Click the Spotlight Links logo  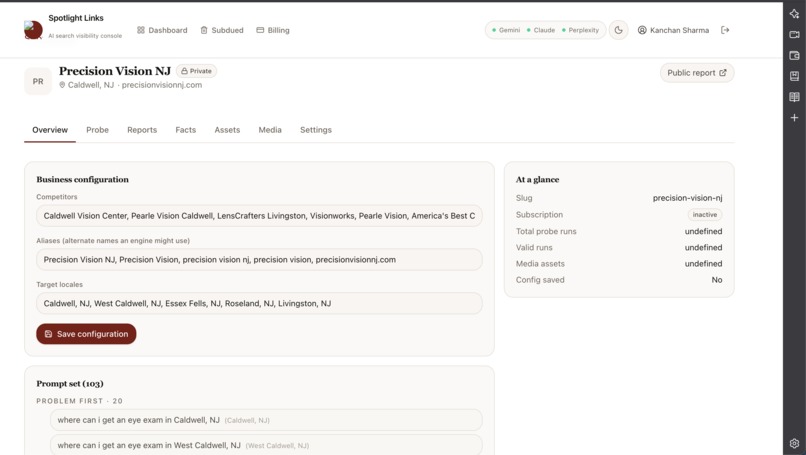pyautogui.click(x=33, y=30)
